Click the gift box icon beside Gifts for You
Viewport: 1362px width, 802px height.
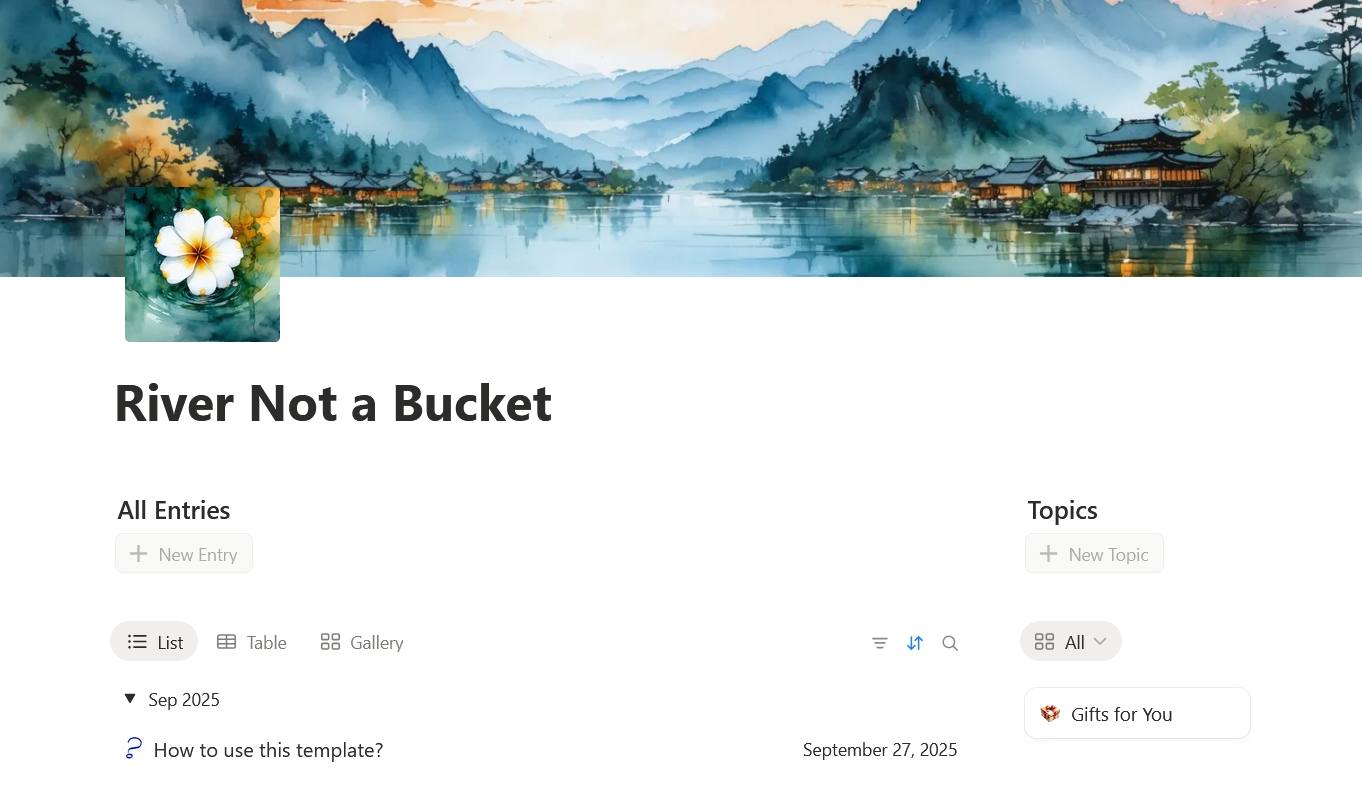(1050, 714)
